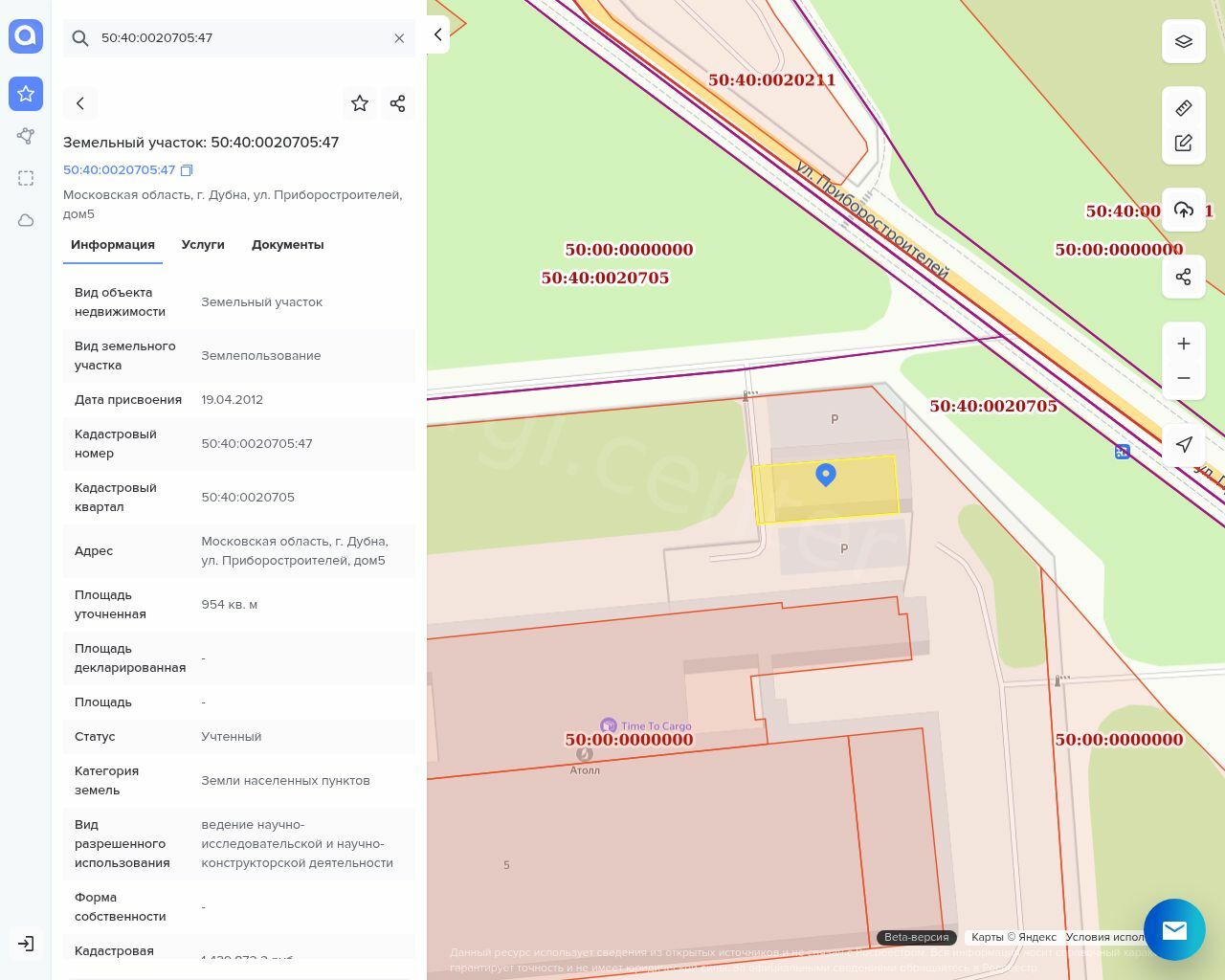Go back to previous results
This screenshot has width=1225, height=980.
[x=80, y=103]
